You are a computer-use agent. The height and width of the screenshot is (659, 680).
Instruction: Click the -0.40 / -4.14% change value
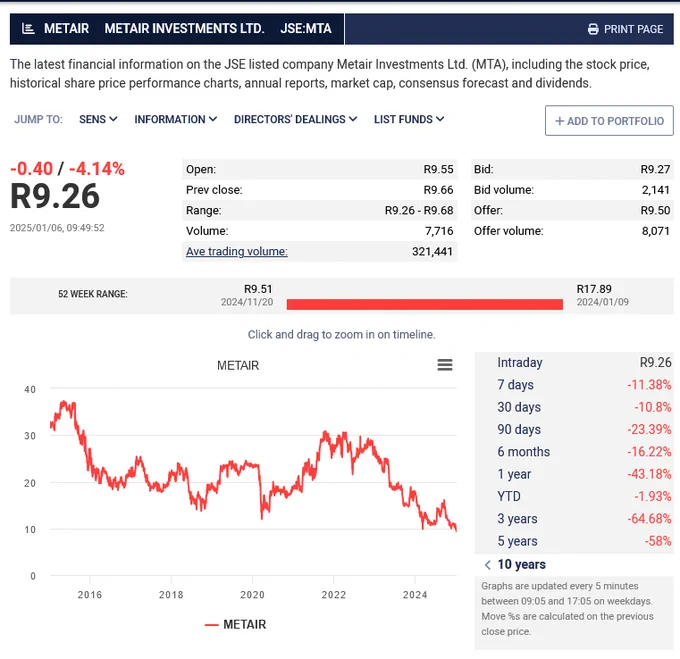[x=68, y=169]
